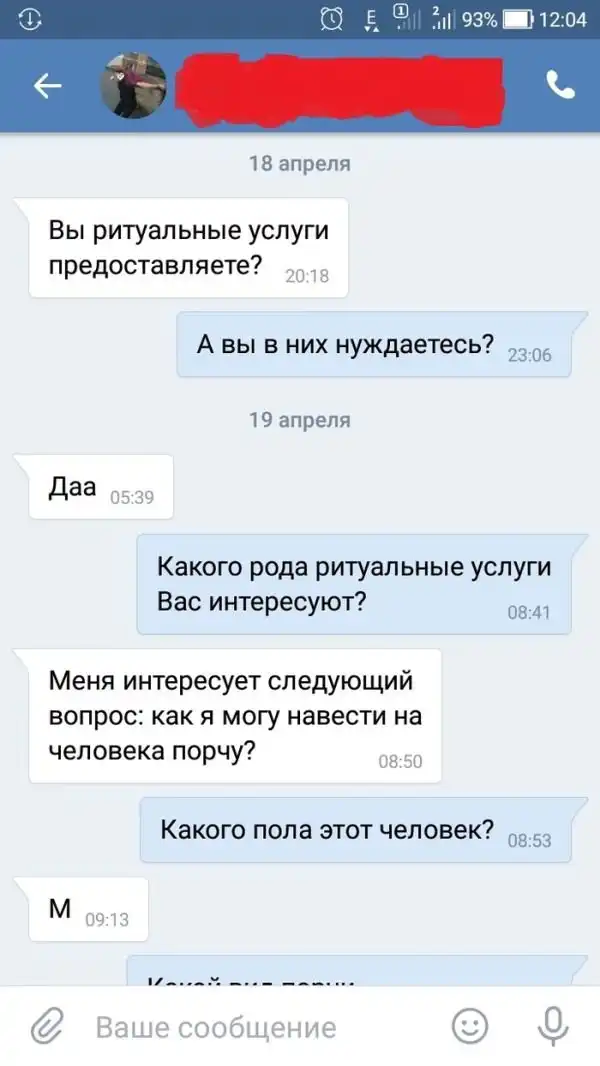Select message "Какого рода ритуальные услуги Вас интересуют?"

point(354,584)
